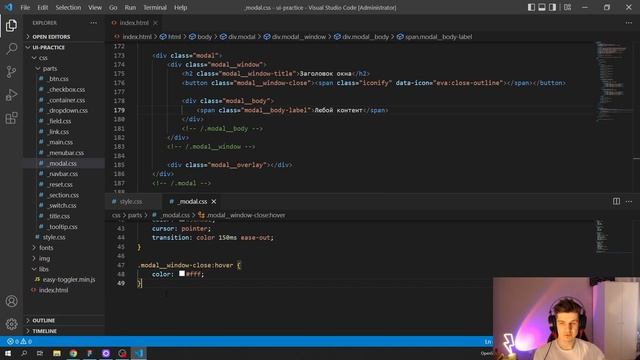Image resolution: width=640 pixels, height=360 pixels.
Task: Toggle primary side bar layout icon
Action: pyautogui.click(x=531, y=7)
